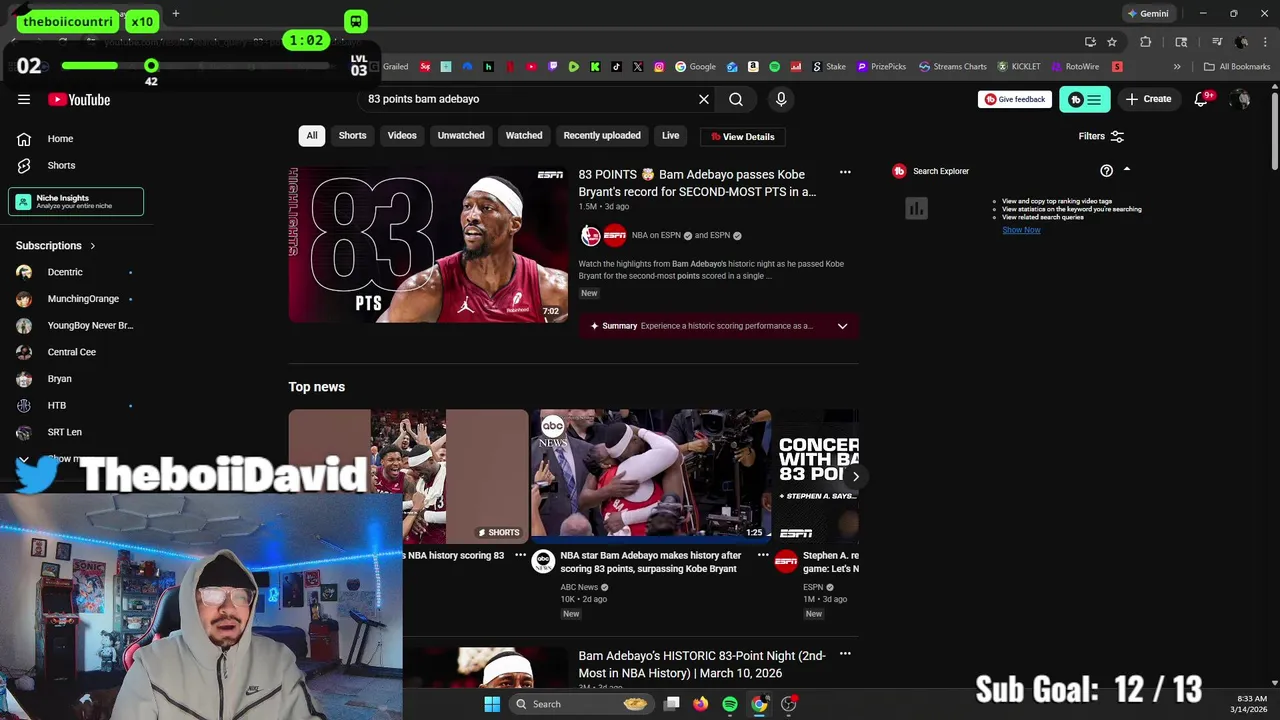Clear the search box with the X
The height and width of the screenshot is (720, 1280).
pyautogui.click(x=704, y=99)
